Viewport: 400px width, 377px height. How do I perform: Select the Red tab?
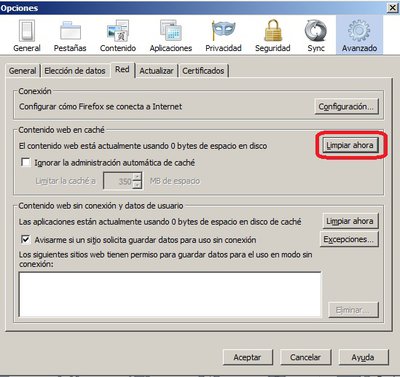coord(122,70)
